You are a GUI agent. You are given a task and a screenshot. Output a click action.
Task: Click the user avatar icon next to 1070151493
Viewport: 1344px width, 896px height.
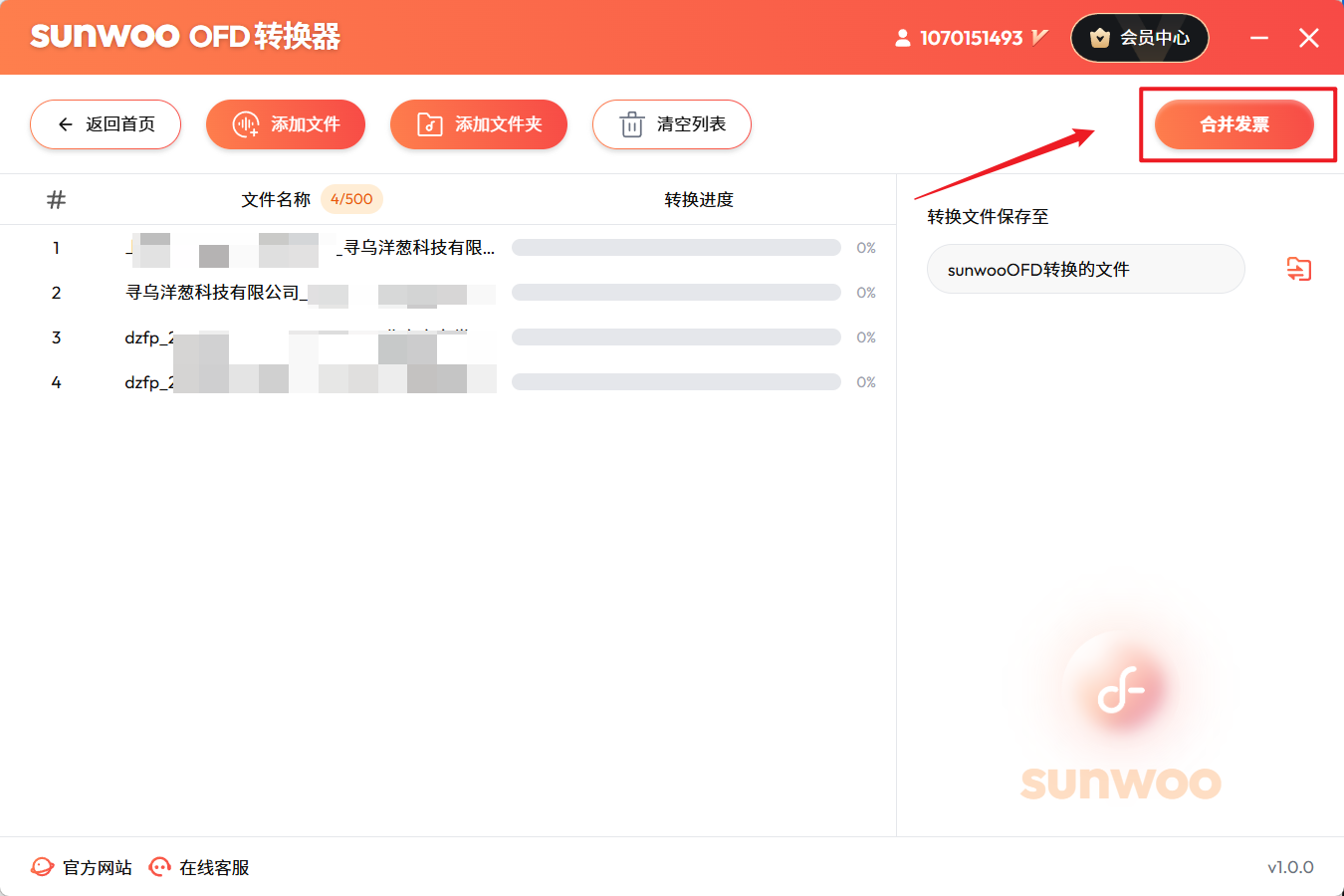tap(902, 38)
